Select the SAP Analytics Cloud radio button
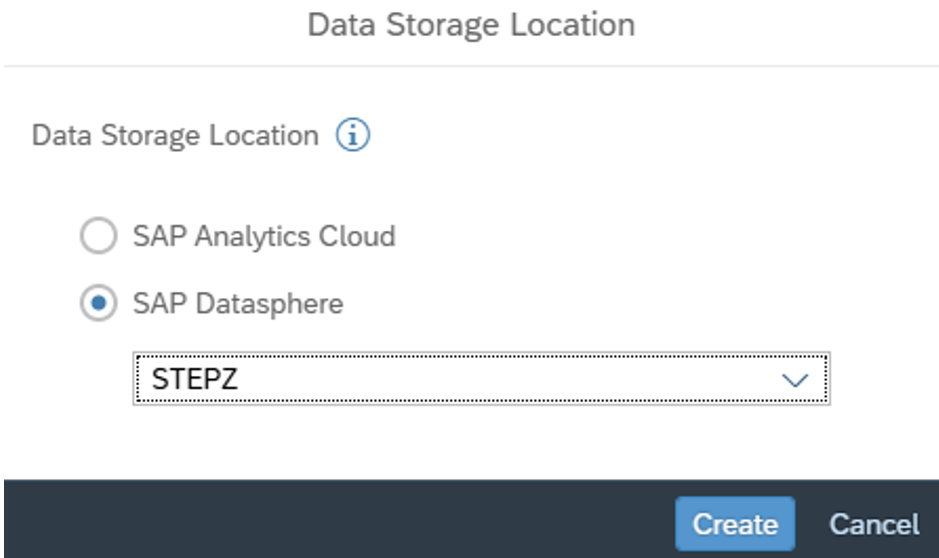The height and width of the screenshot is (558, 939). [98, 237]
